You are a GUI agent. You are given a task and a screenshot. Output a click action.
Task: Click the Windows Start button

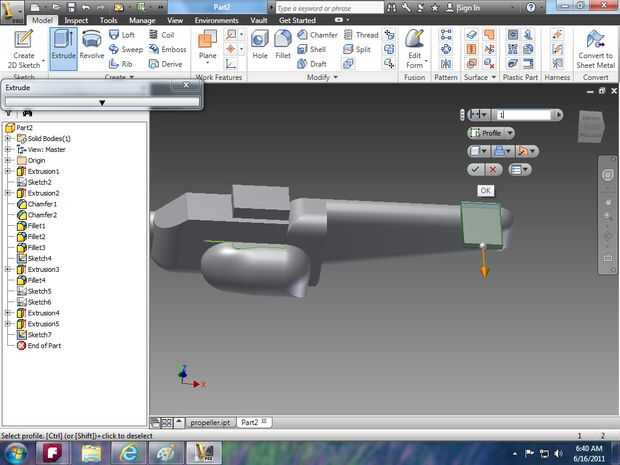tap(15, 453)
